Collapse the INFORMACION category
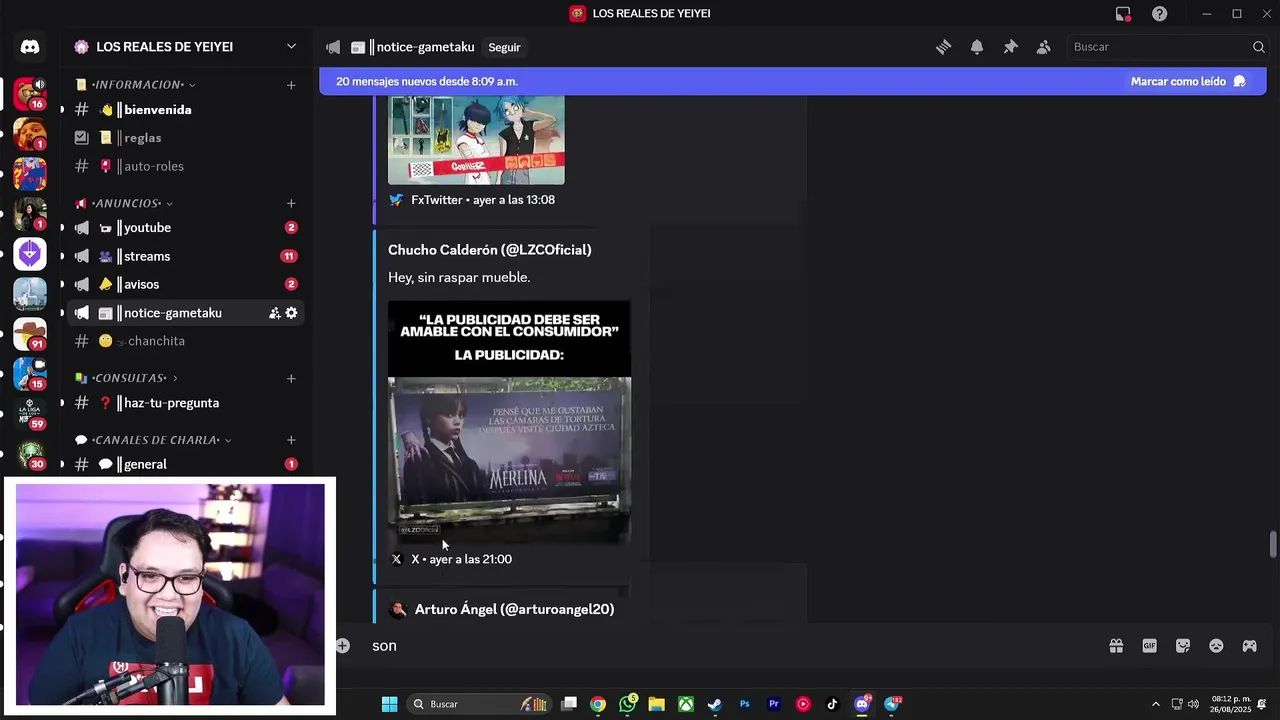Screen dimensions: 1280x720 [x=143, y=85]
